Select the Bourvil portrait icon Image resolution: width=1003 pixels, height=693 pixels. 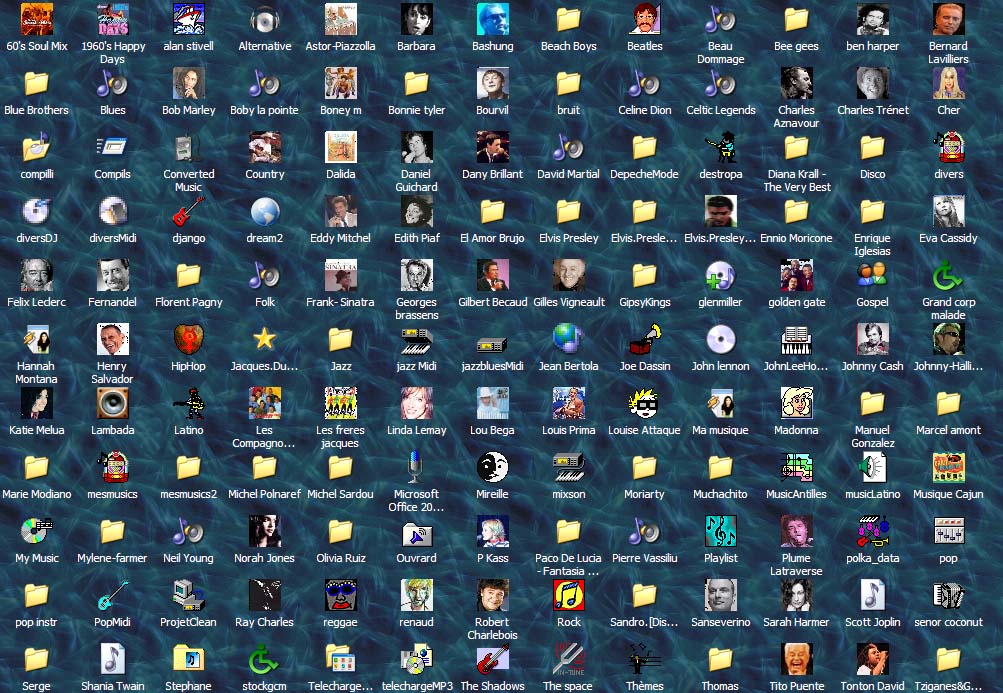(493, 83)
